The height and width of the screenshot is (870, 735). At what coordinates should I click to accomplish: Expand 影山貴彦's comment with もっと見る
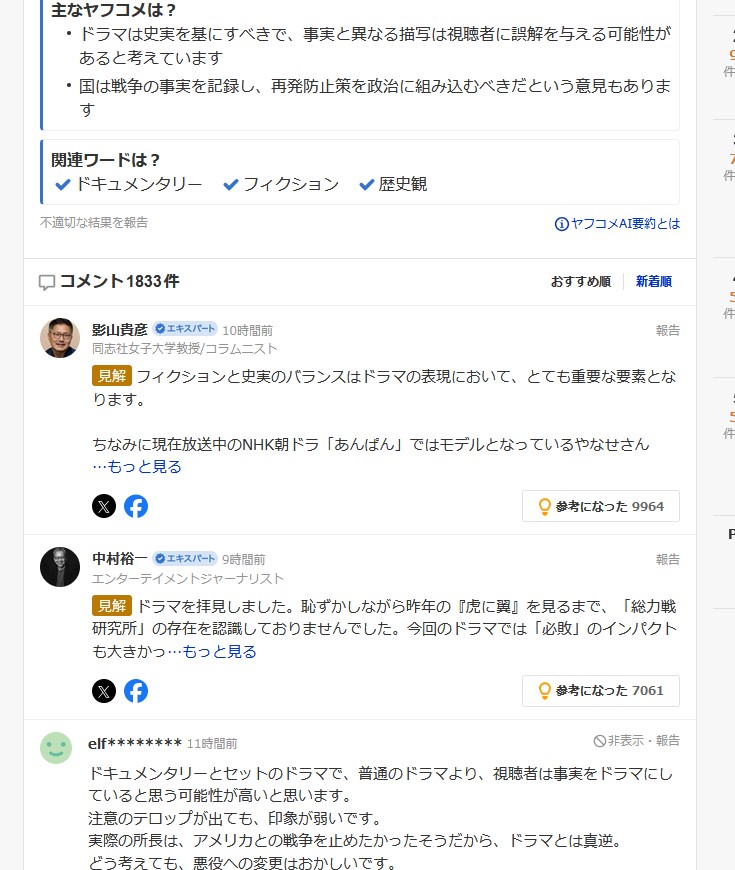pyautogui.click(x=137, y=467)
